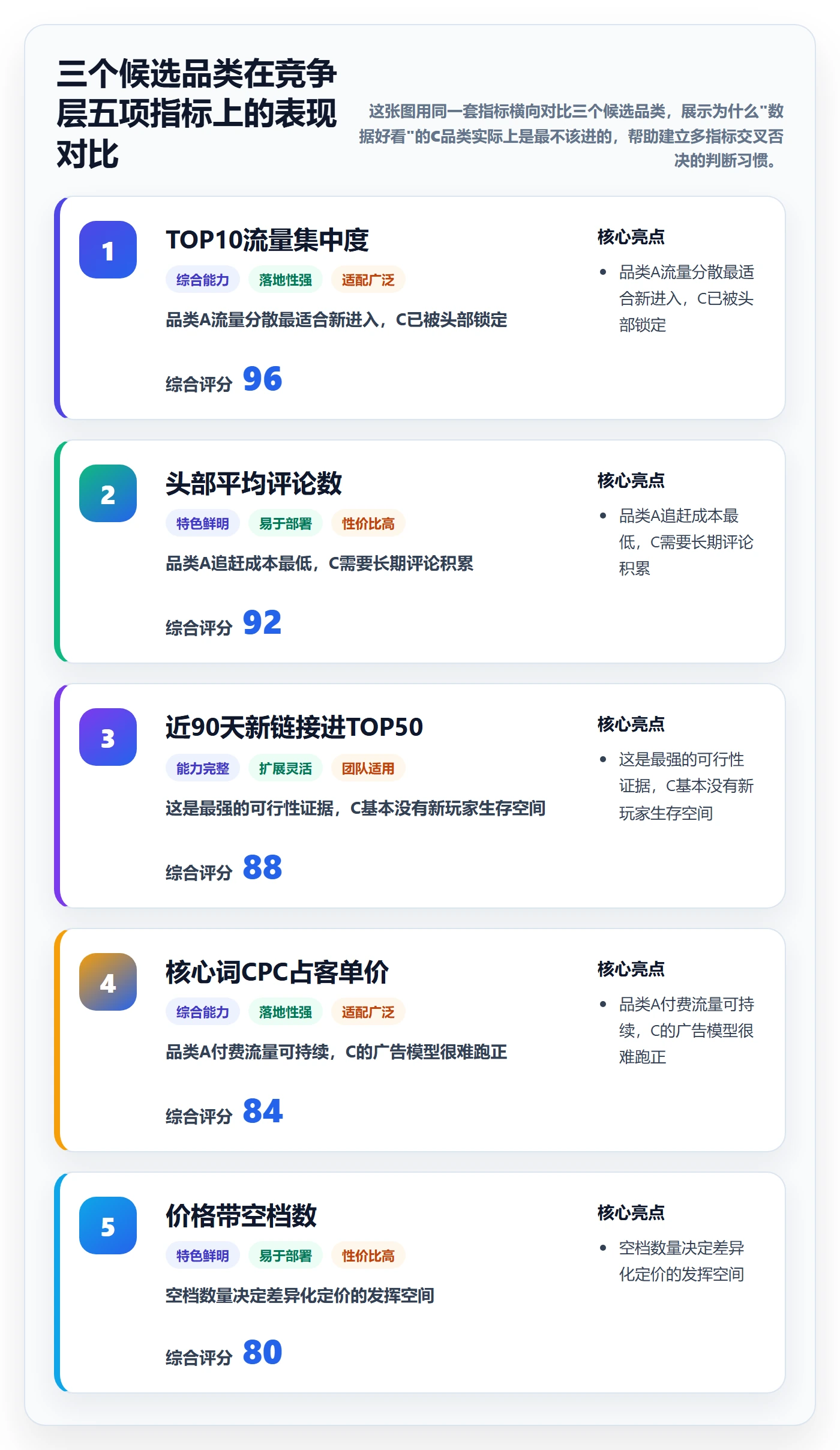Select 综合能力 tag under 核心词CPC占客单价
This screenshot has height=1450, width=840.
pos(203,1012)
